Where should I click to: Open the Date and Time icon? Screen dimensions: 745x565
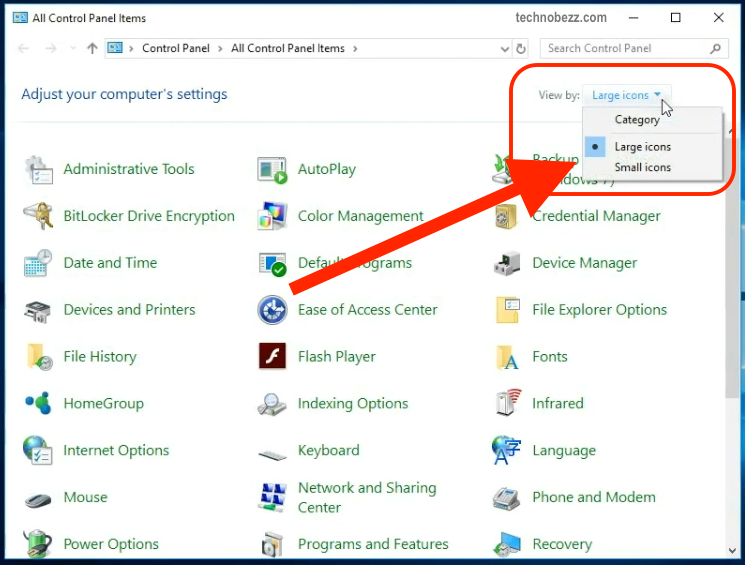[38, 263]
